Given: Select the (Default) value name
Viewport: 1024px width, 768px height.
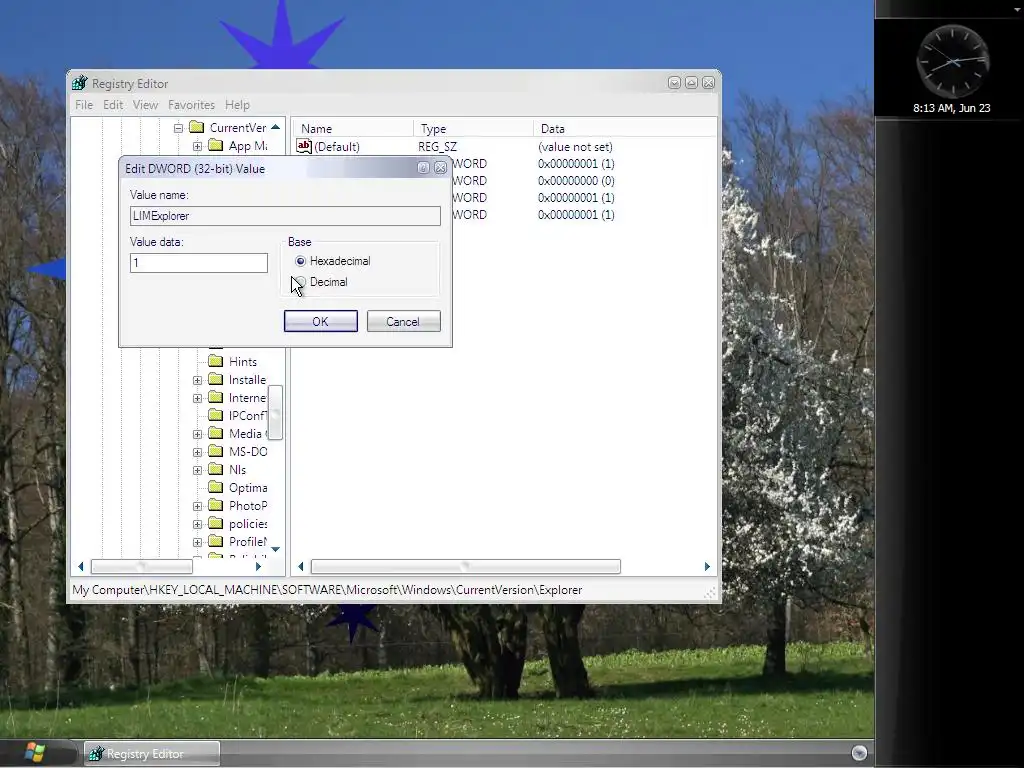Looking at the screenshot, I should [x=337, y=147].
